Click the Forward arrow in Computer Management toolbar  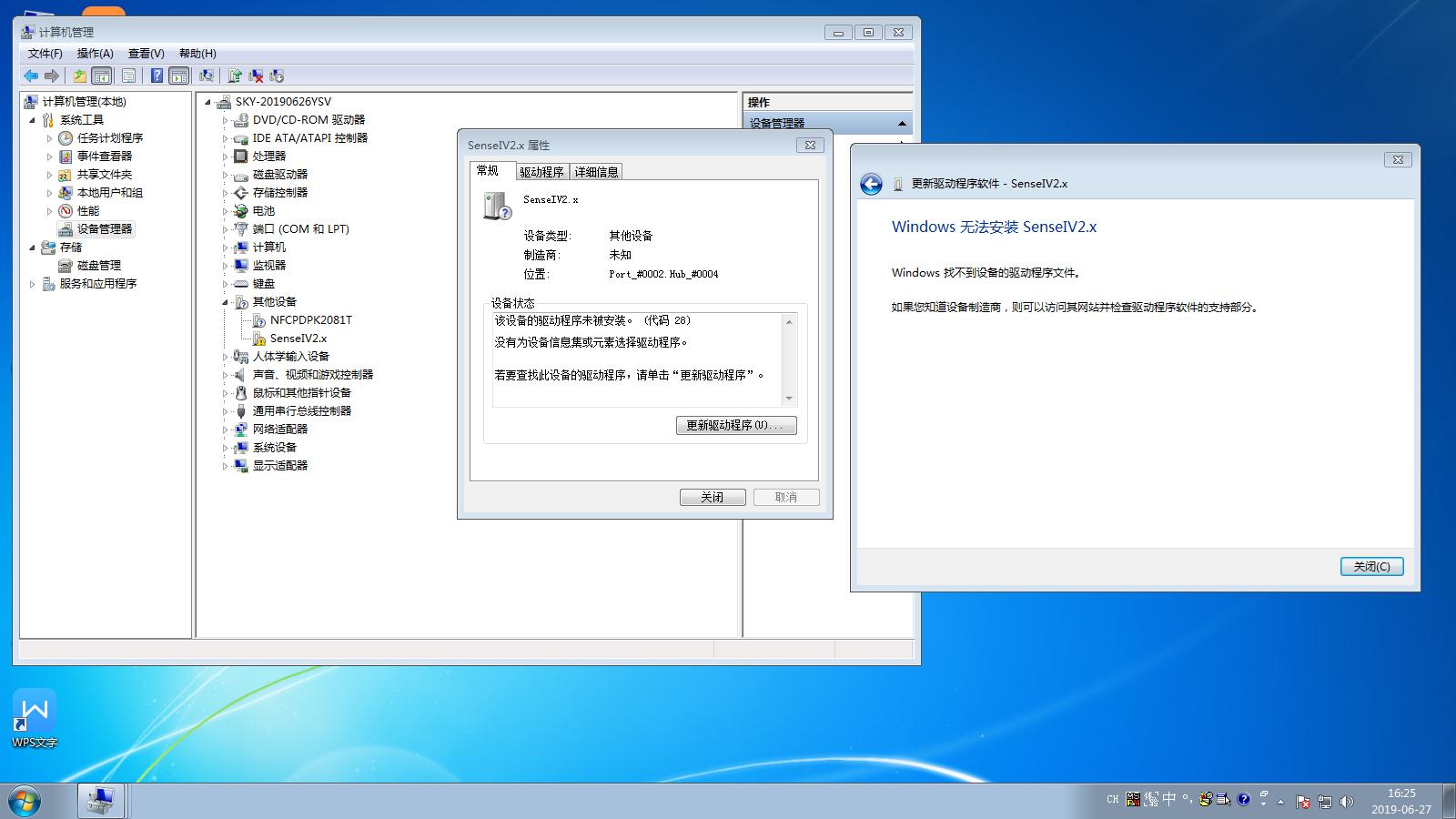coord(52,76)
